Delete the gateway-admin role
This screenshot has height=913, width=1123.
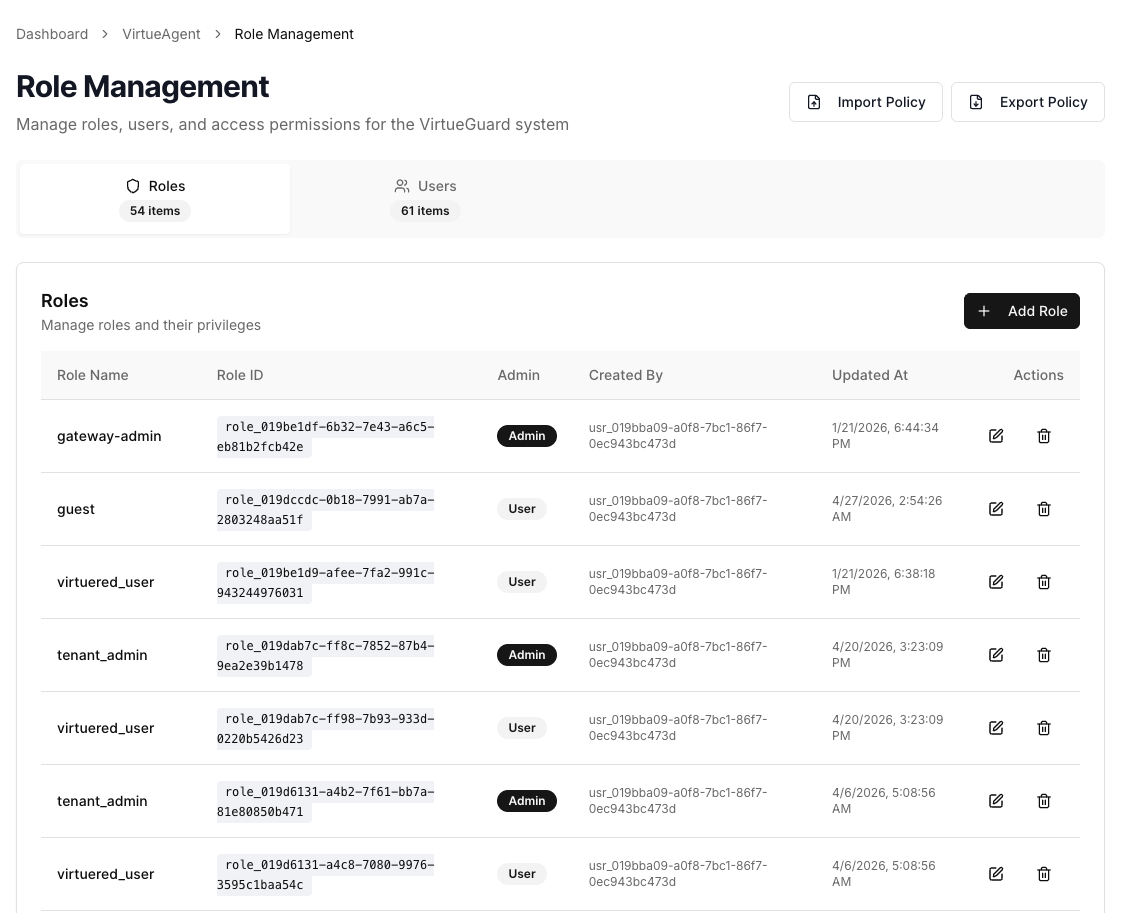pyautogui.click(x=1044, y=436)
